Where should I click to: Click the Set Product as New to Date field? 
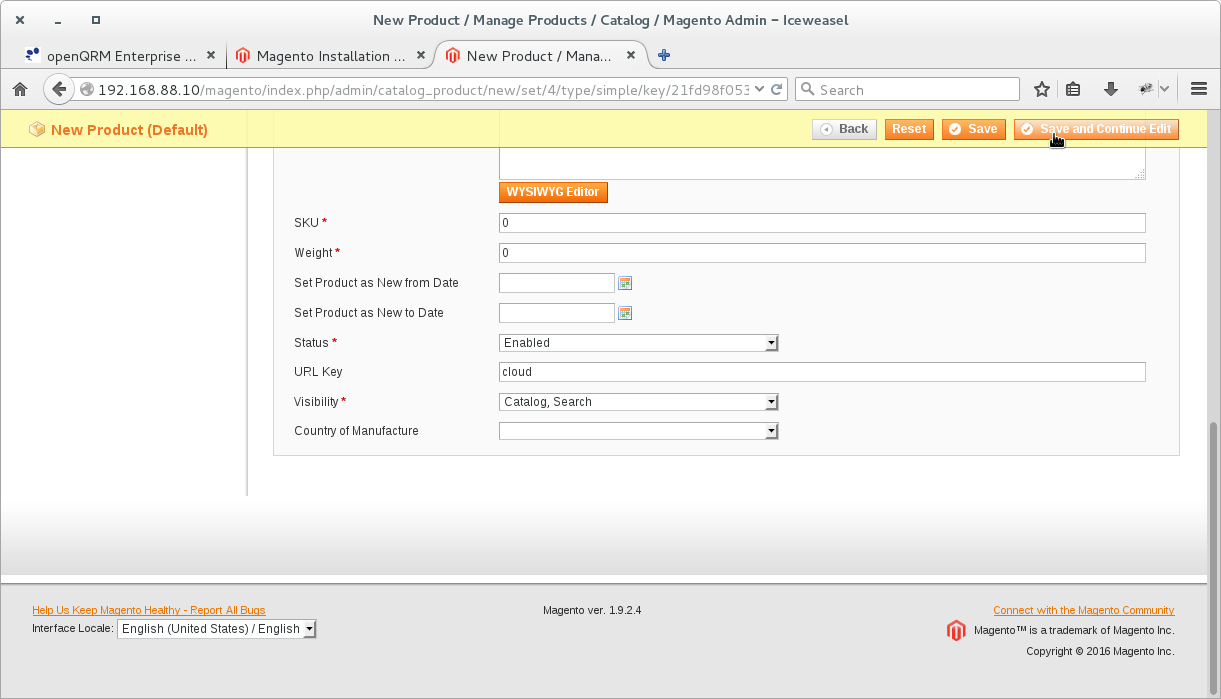557,313
